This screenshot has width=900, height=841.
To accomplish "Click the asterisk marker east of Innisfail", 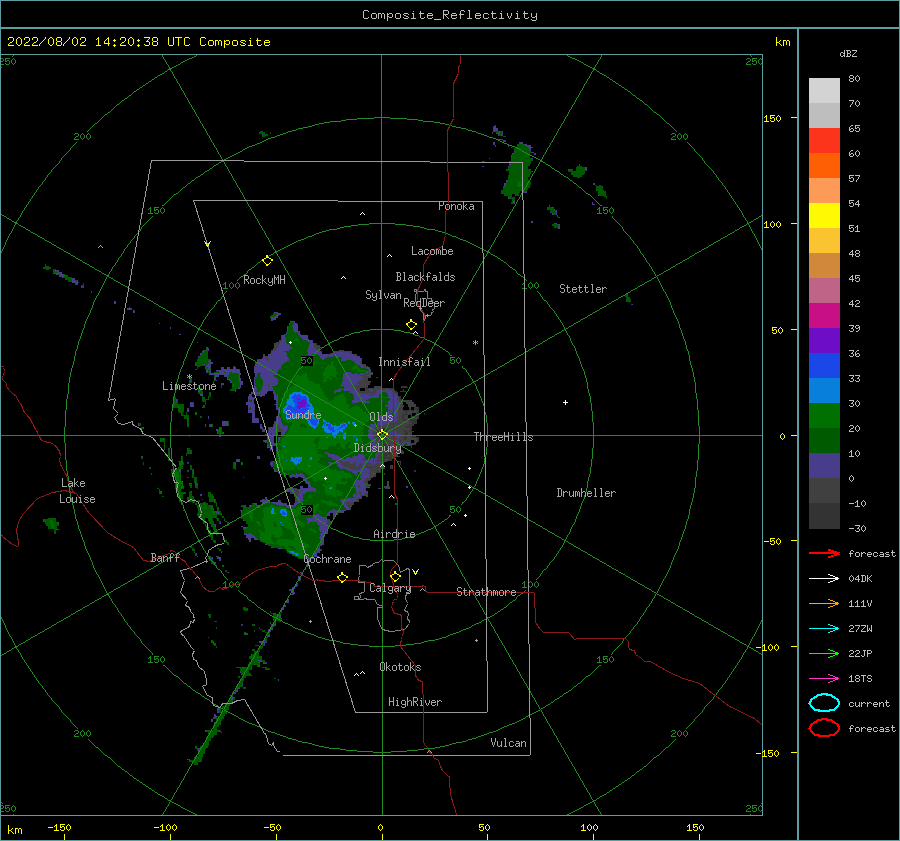I will click(x=475, y=343).
